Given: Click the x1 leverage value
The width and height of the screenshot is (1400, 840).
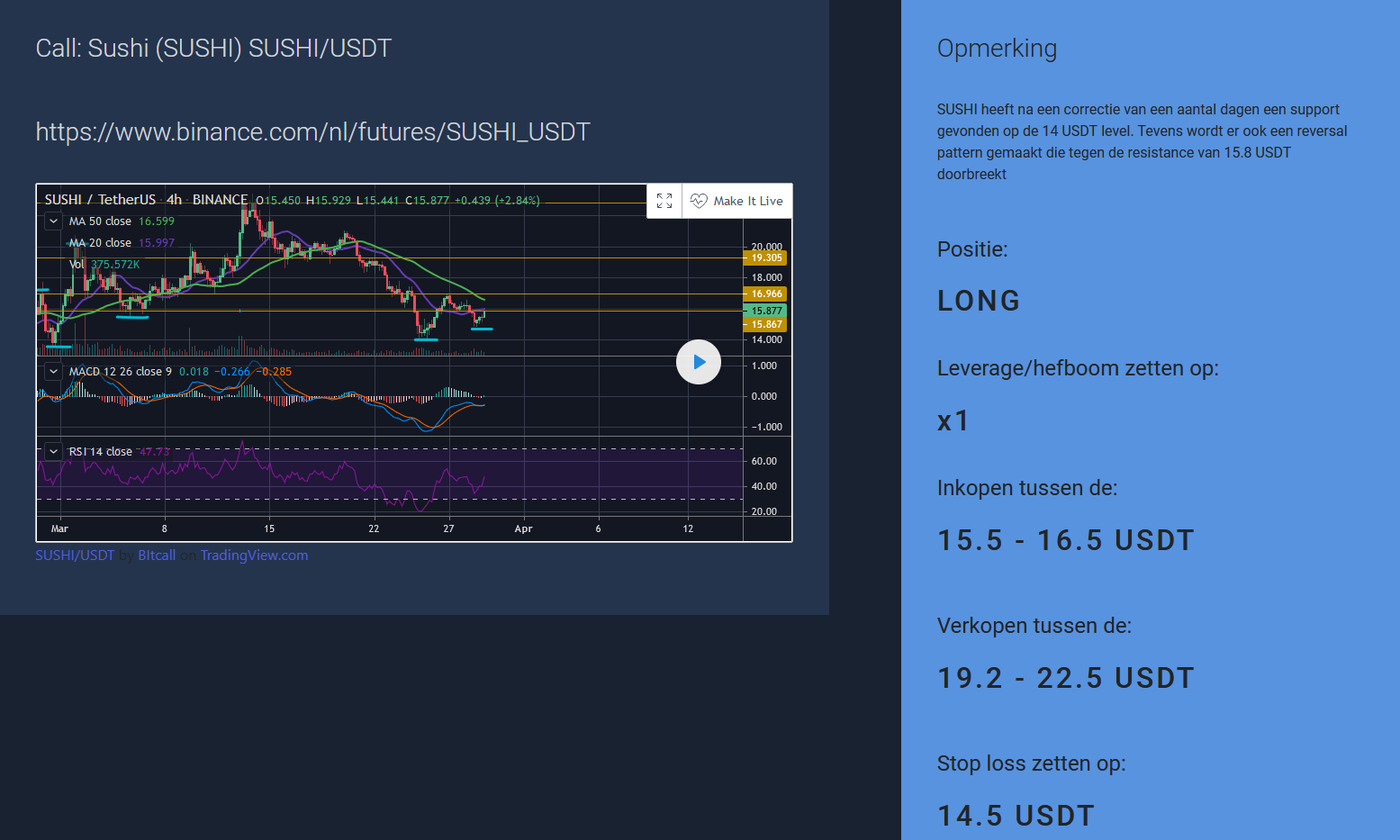Looking at the screenshot, I should tap(953, 420).
